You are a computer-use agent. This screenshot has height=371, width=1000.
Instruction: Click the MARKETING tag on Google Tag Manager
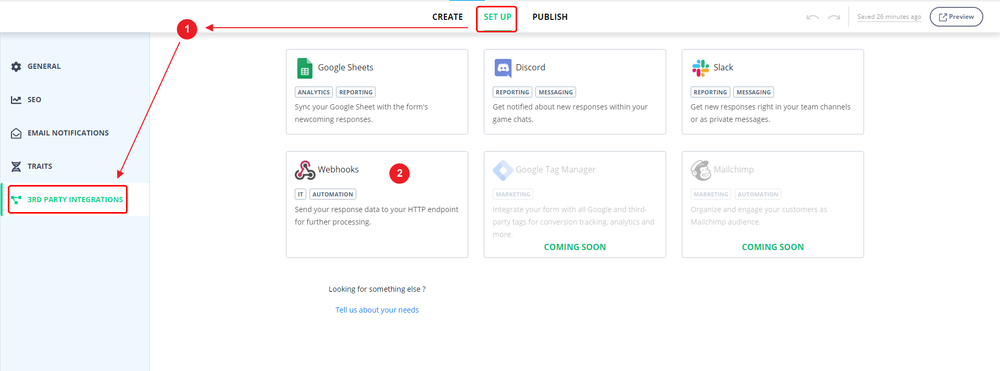pyautogui.click(x=513, y=194)
